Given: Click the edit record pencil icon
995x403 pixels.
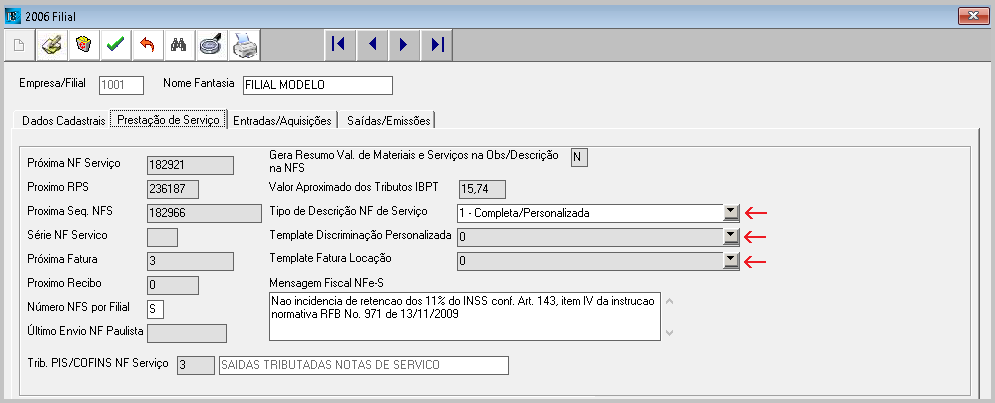Looking at the screenshot, I should (52, 44).
